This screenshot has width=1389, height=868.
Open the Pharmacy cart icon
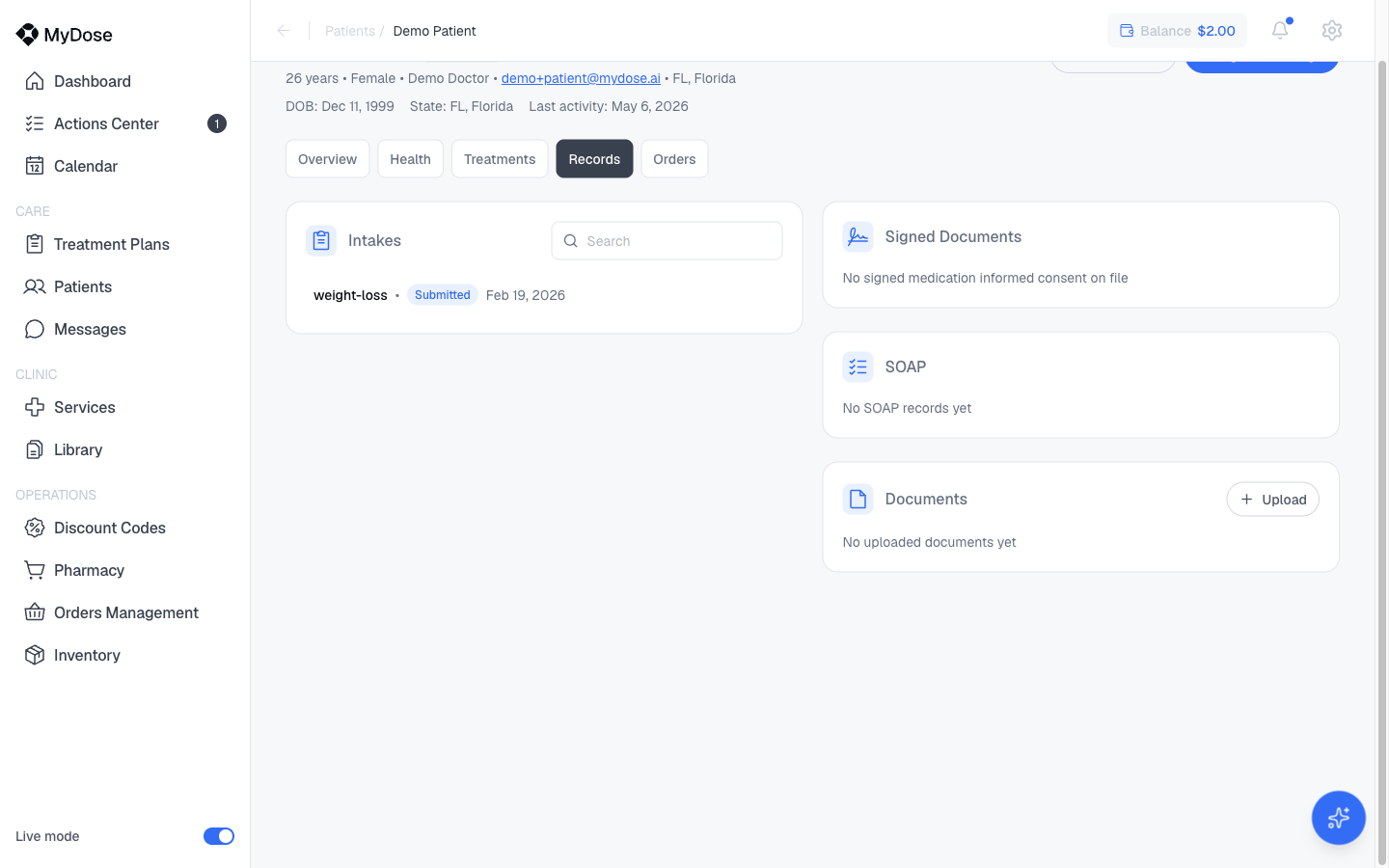coord(35,570)
